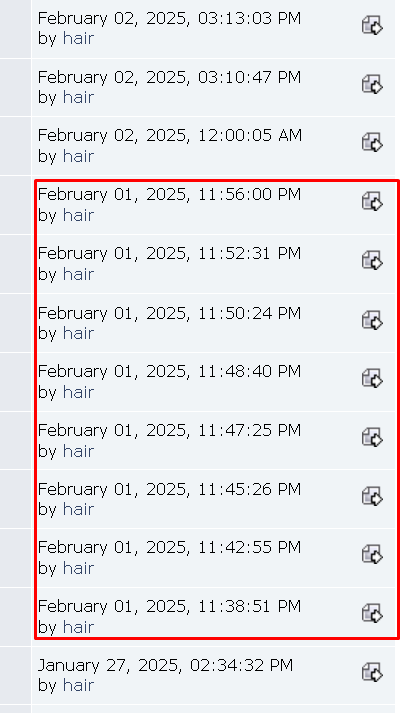View last post icon for 11:38:51 PM row
This screenshot has width=409, height=713.
tap(372, 613)
